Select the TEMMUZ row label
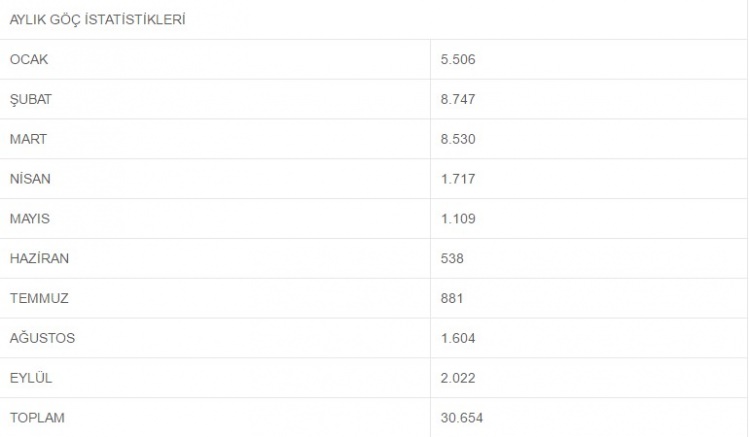750x437 pixels. coord(39,298)
